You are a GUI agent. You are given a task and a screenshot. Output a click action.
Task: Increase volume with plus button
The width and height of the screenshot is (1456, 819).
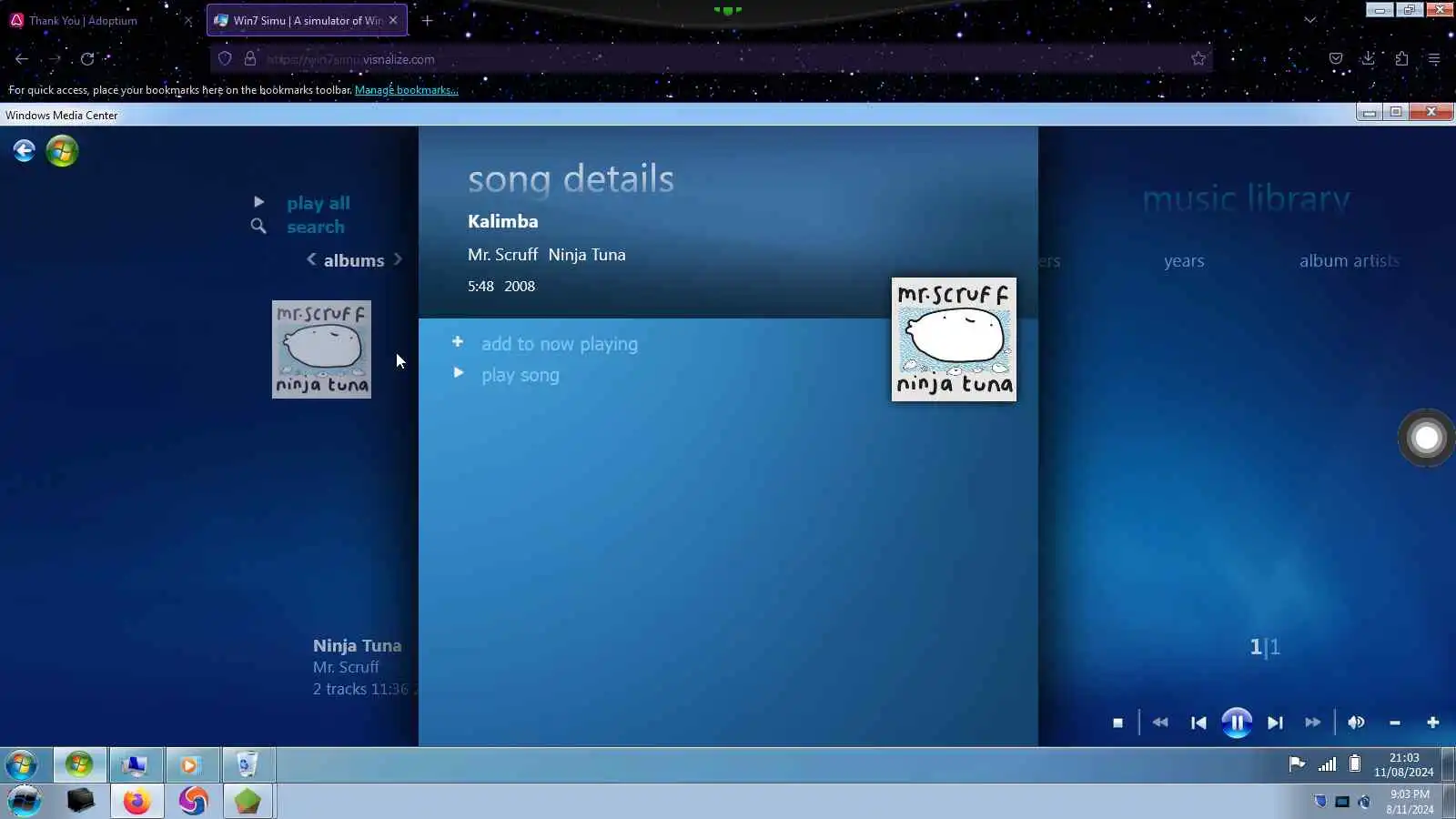click(1433, 723)
